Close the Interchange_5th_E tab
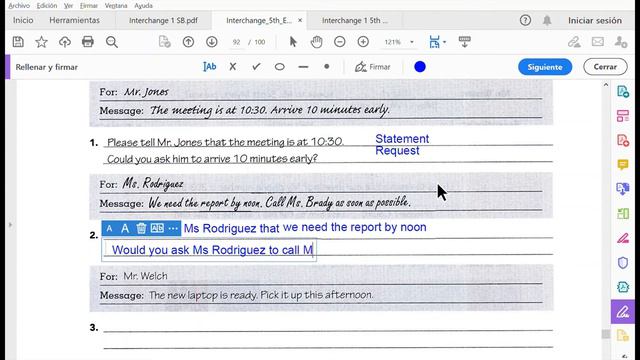The width and height of the screenshot is (640, 360). point(300,20)
